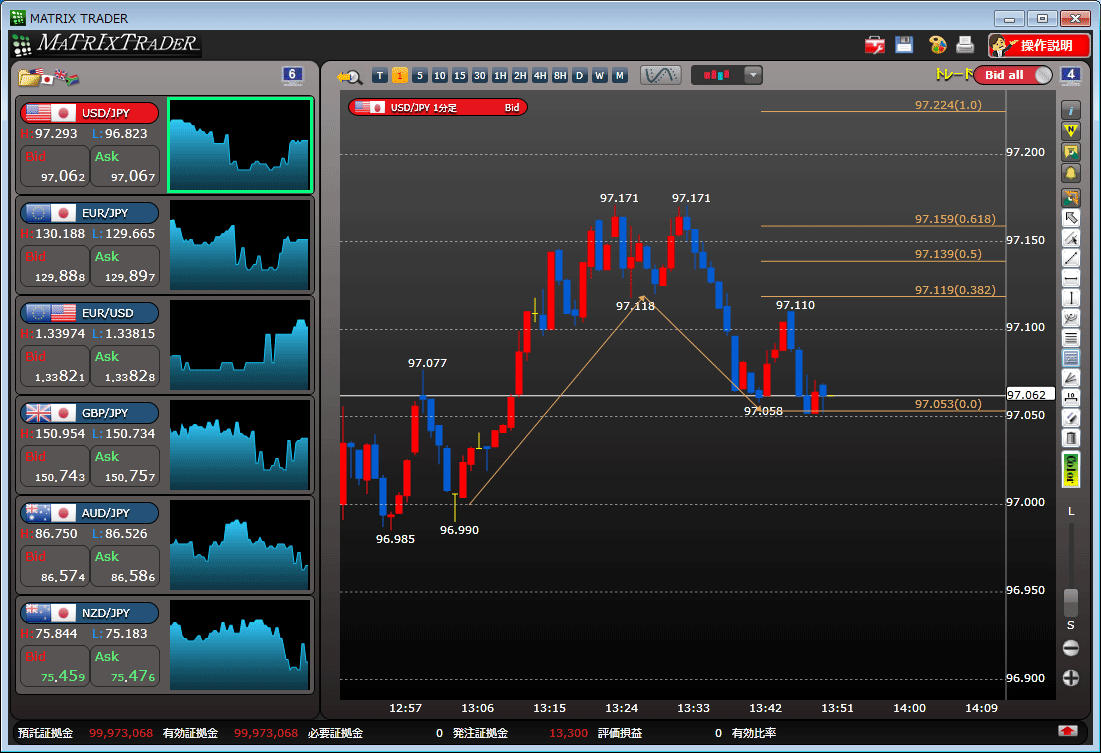
Task: Select the tick (T) timeframe
Action: point(380,76)
